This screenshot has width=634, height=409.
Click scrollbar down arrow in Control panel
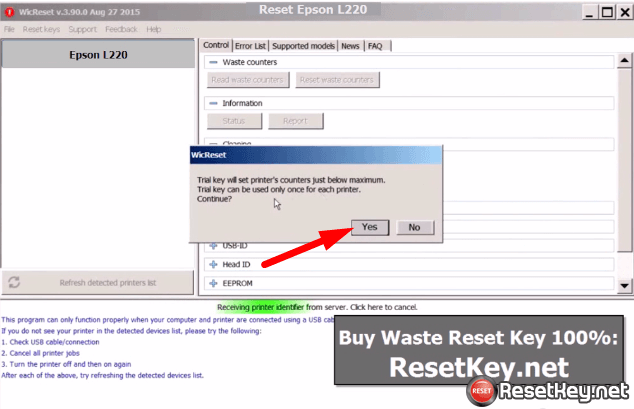624,286
